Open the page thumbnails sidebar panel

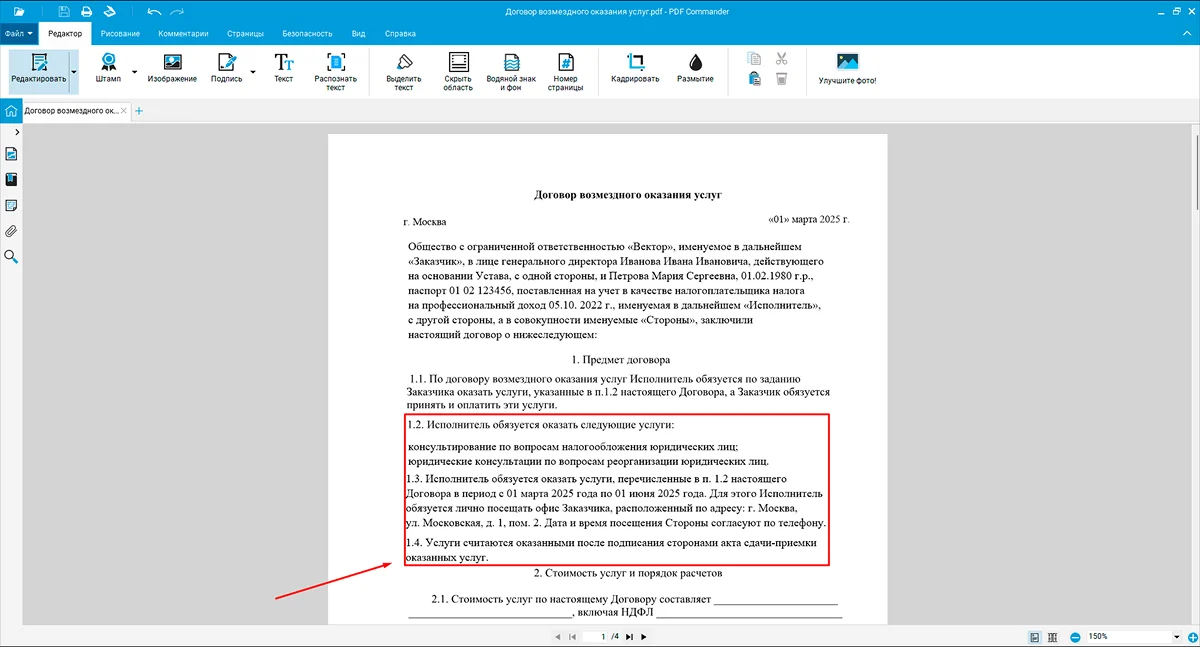tap(11, 154)
